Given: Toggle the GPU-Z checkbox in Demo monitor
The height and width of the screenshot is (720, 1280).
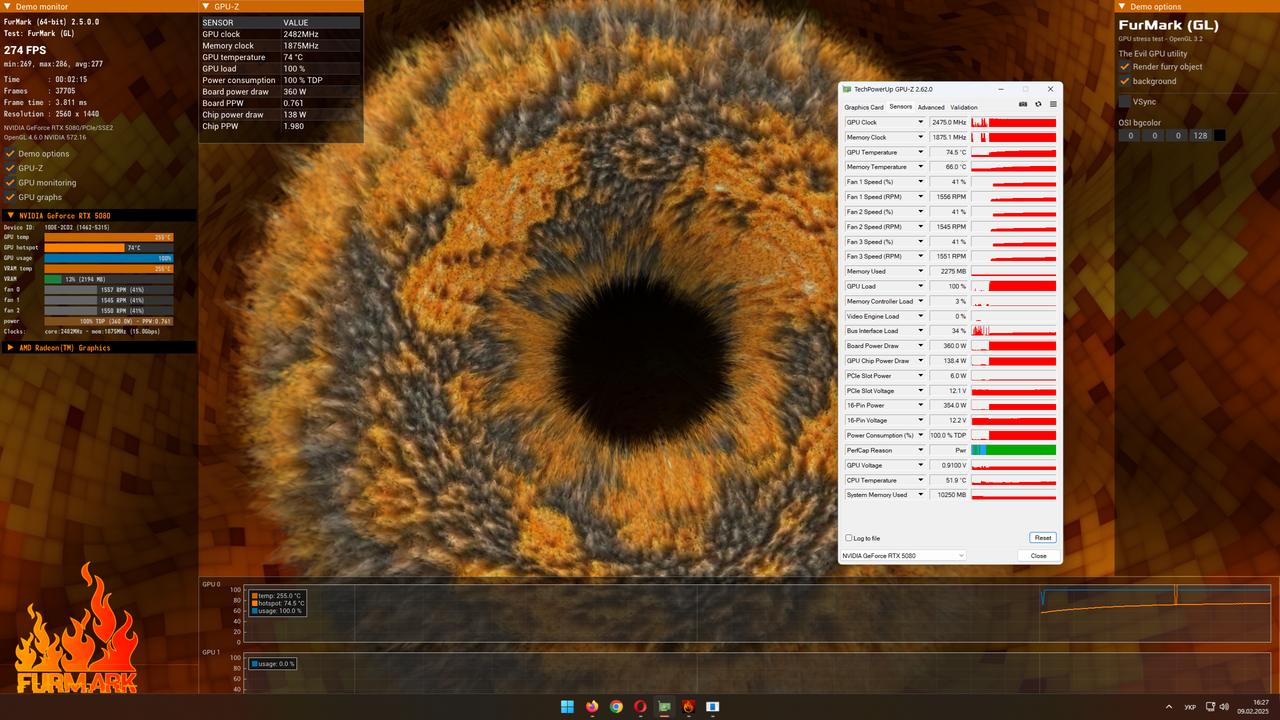Looking at the screenshot, I should tap(10, 168).
